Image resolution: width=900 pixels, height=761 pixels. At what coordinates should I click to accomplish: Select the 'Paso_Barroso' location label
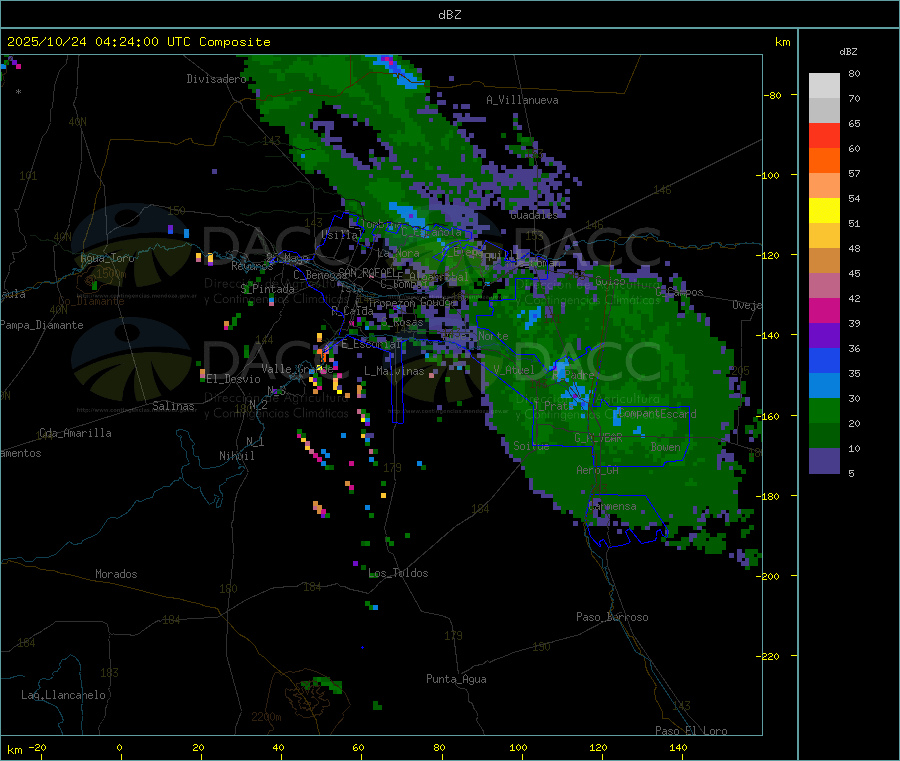click(x=612, y=618)
